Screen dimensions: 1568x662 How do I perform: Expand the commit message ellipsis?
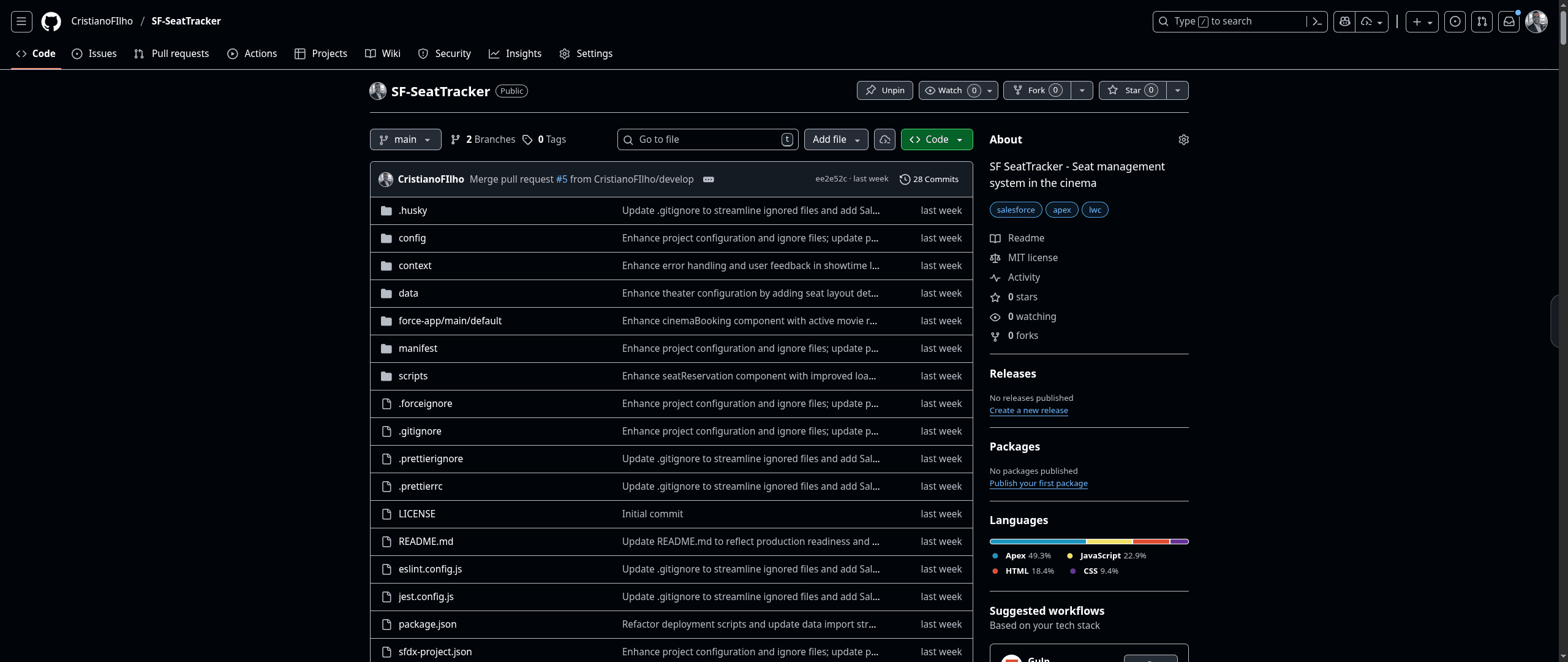point(709,180)
